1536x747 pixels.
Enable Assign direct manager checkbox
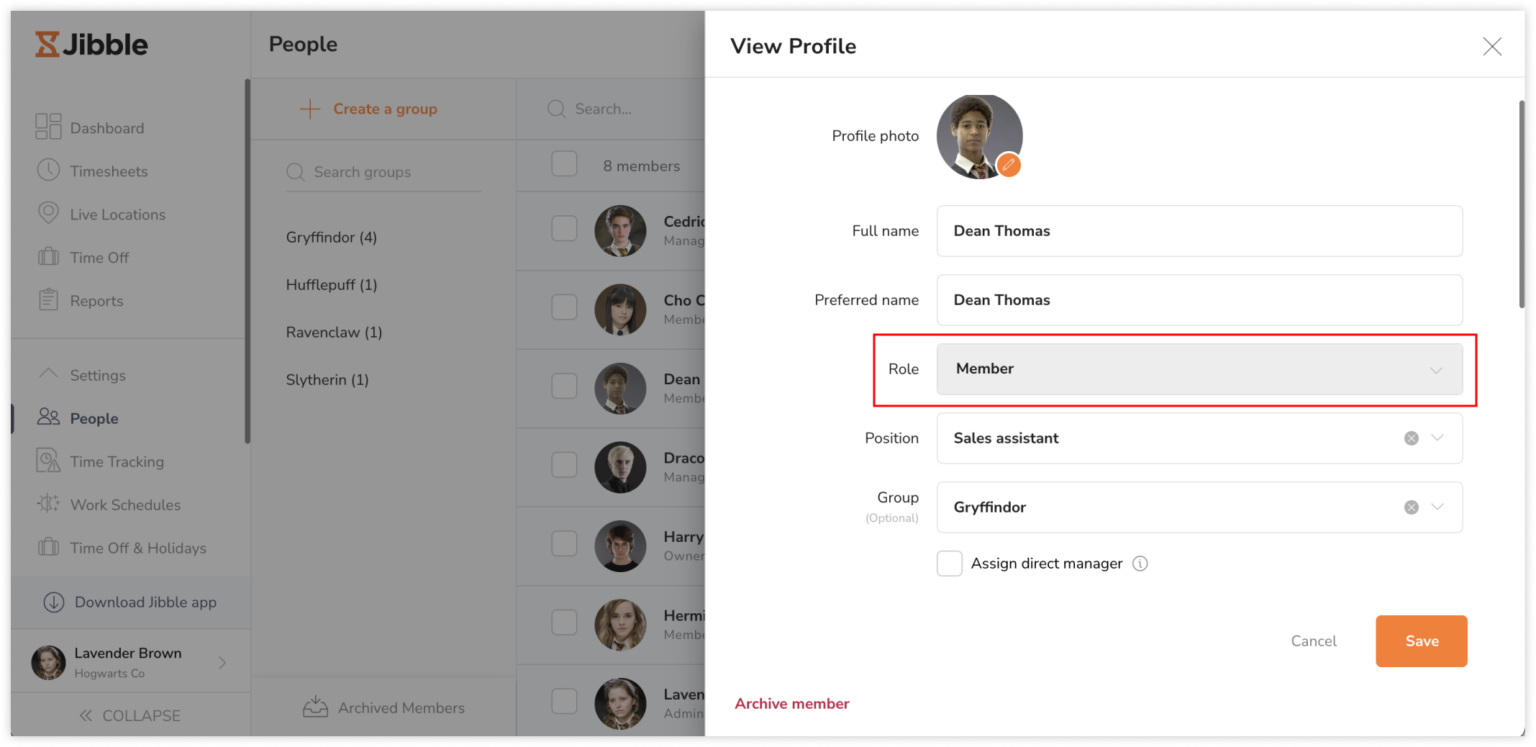coord(949,563)
